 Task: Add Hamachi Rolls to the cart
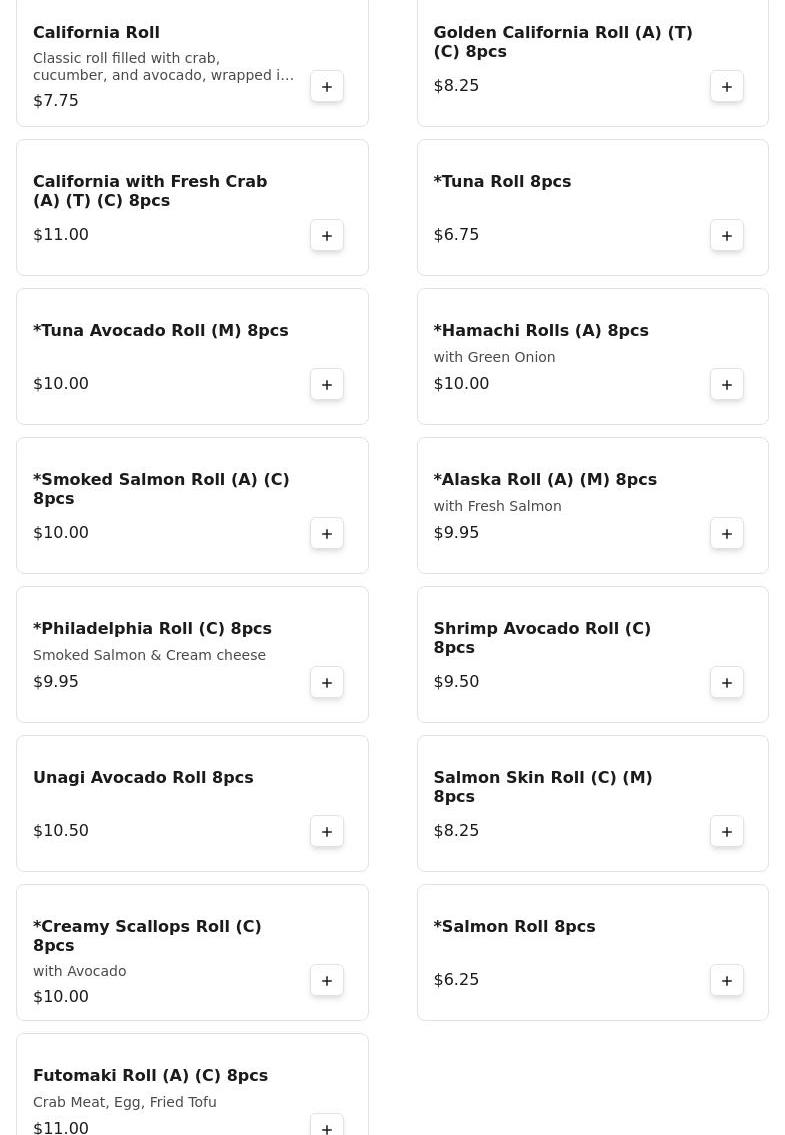pos(727,384)
